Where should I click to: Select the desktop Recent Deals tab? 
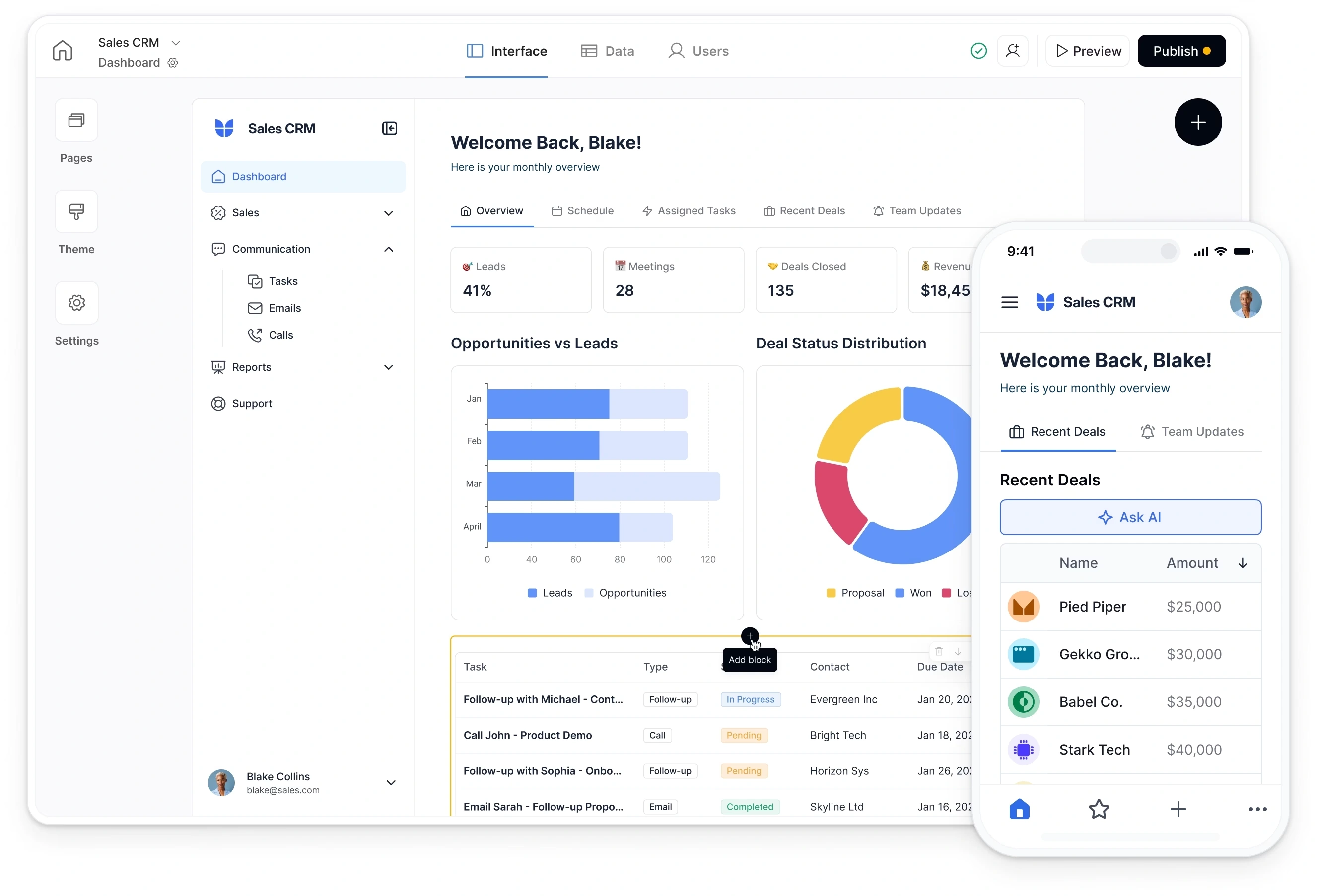coord(804,211)
